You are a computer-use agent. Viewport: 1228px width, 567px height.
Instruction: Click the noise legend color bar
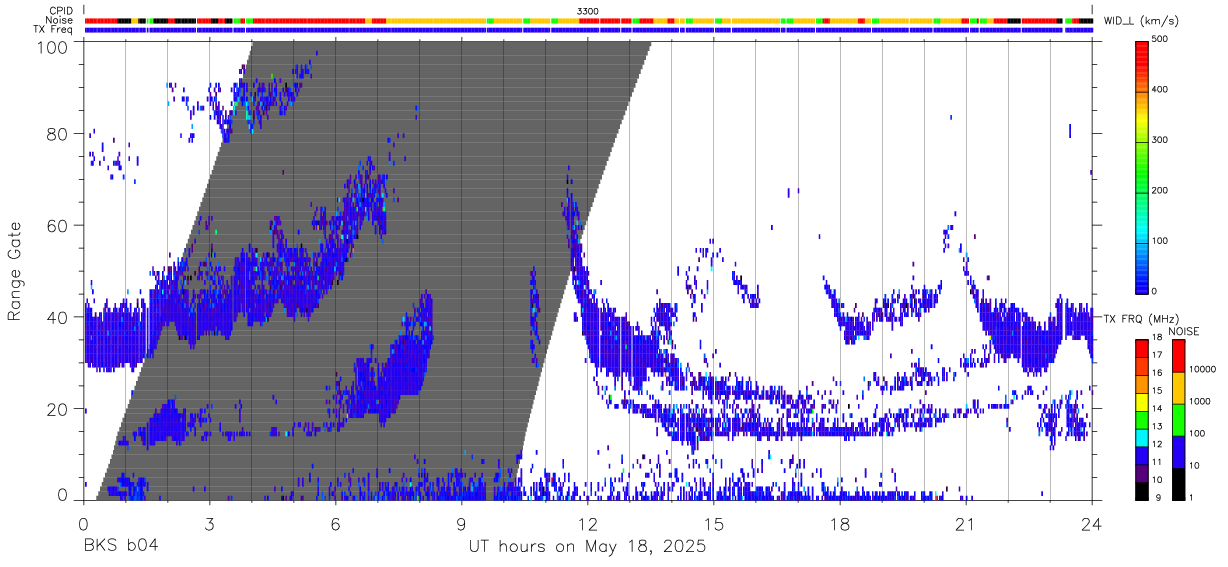click(x=1179, y=419)
